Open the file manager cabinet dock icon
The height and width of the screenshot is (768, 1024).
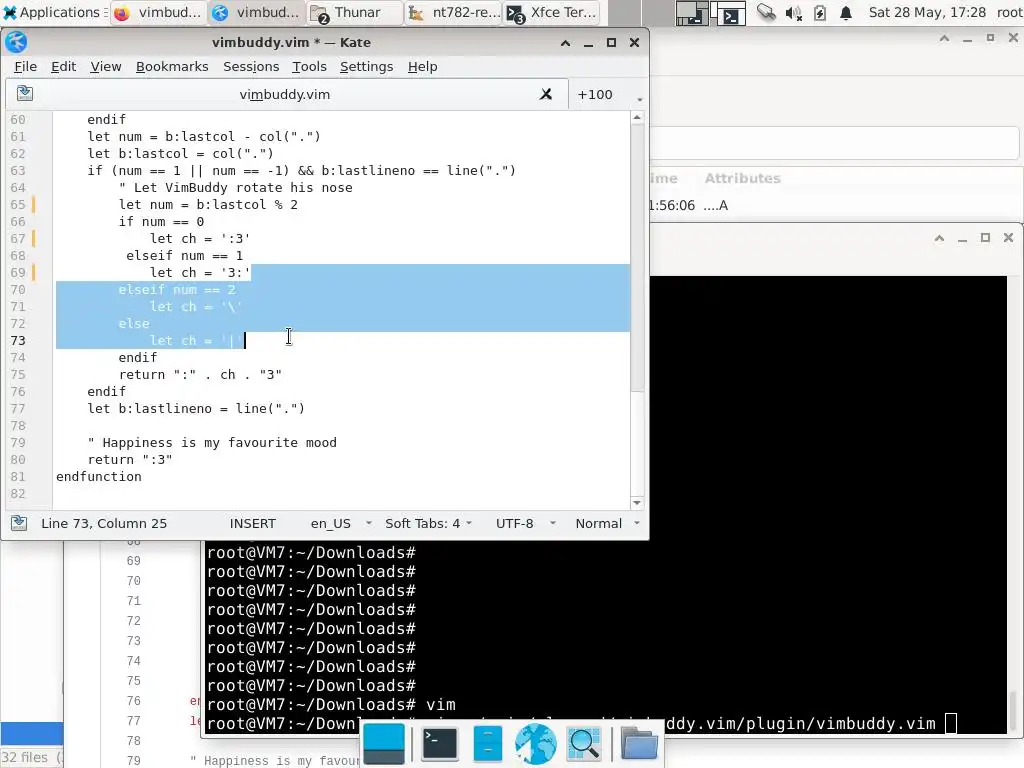[x=487, y=743]
